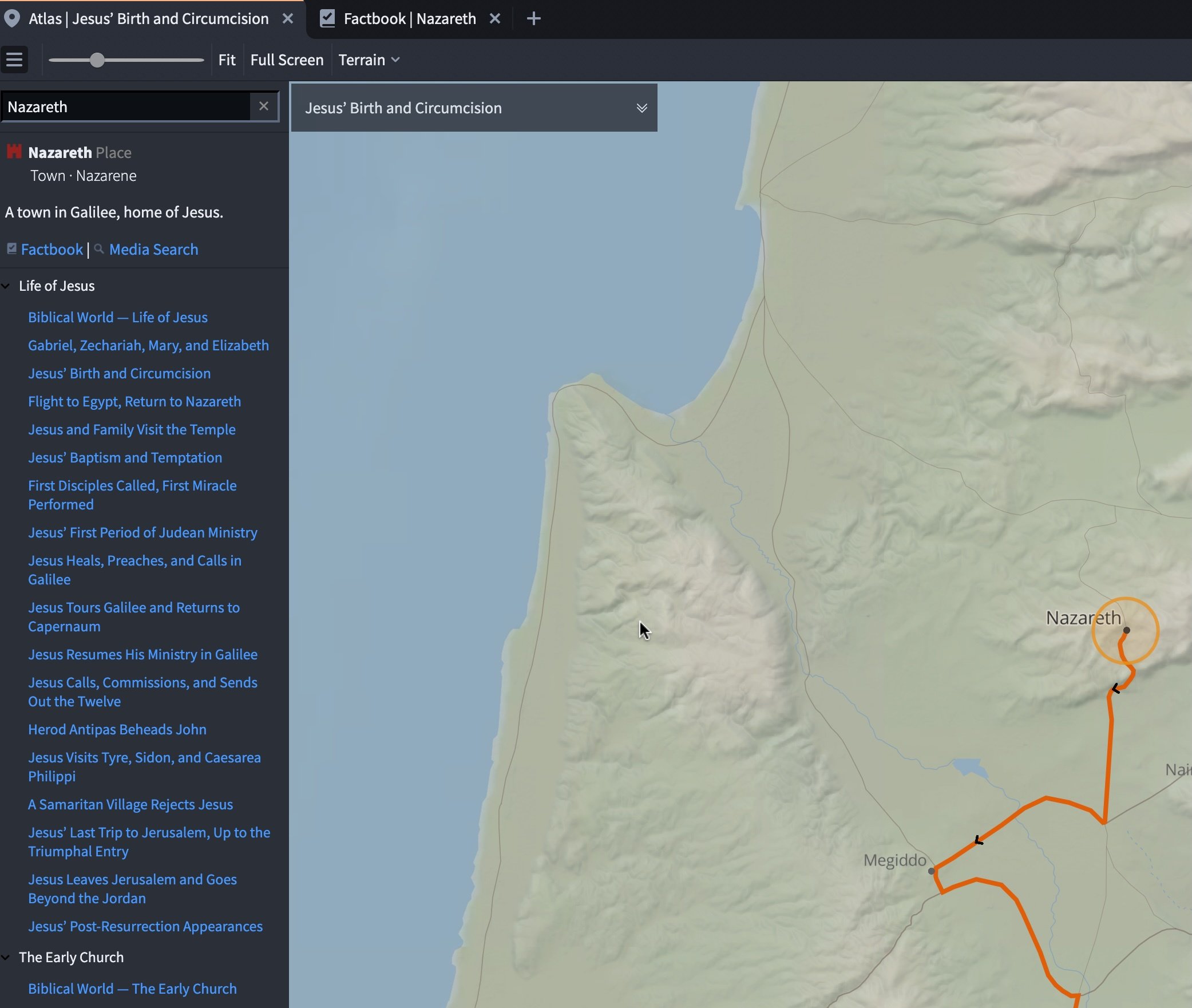Open A Samaritan Village Rejects Jesus
Image resolution: width=1192 pixels, height=1008 pixels.
pyautogui.click(x=130, y=804)
